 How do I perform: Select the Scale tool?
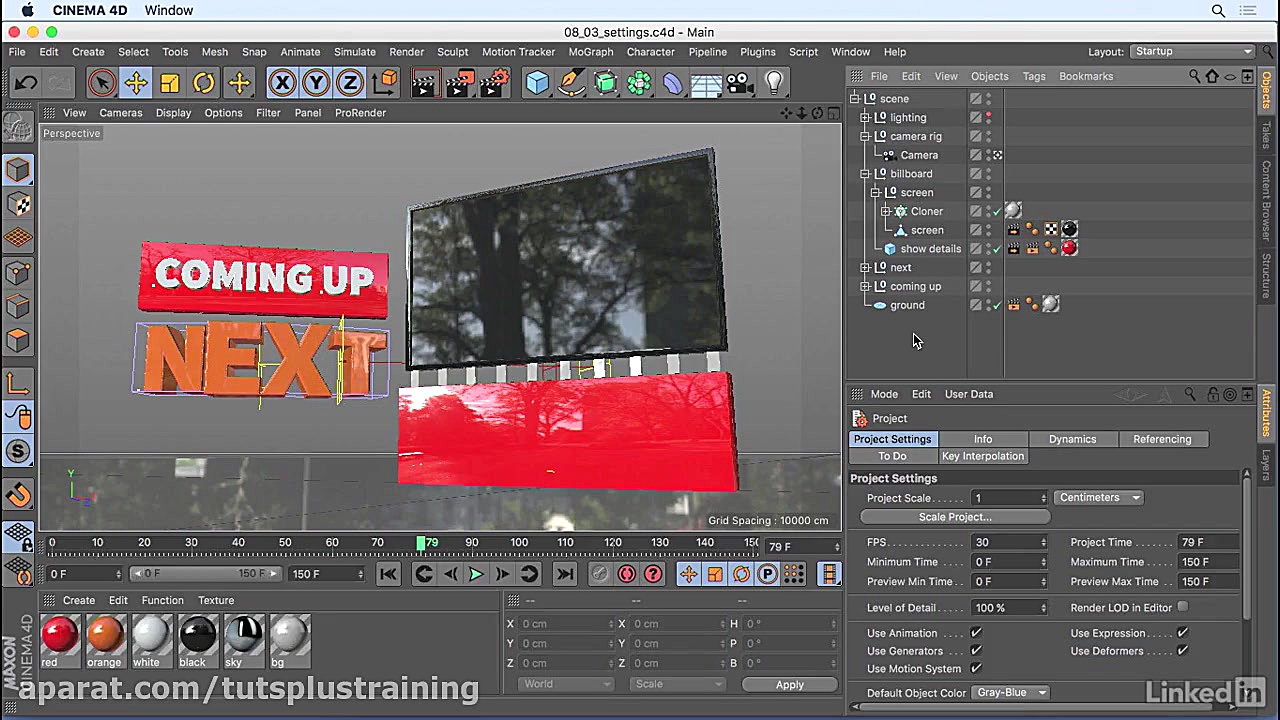(170, 83)
